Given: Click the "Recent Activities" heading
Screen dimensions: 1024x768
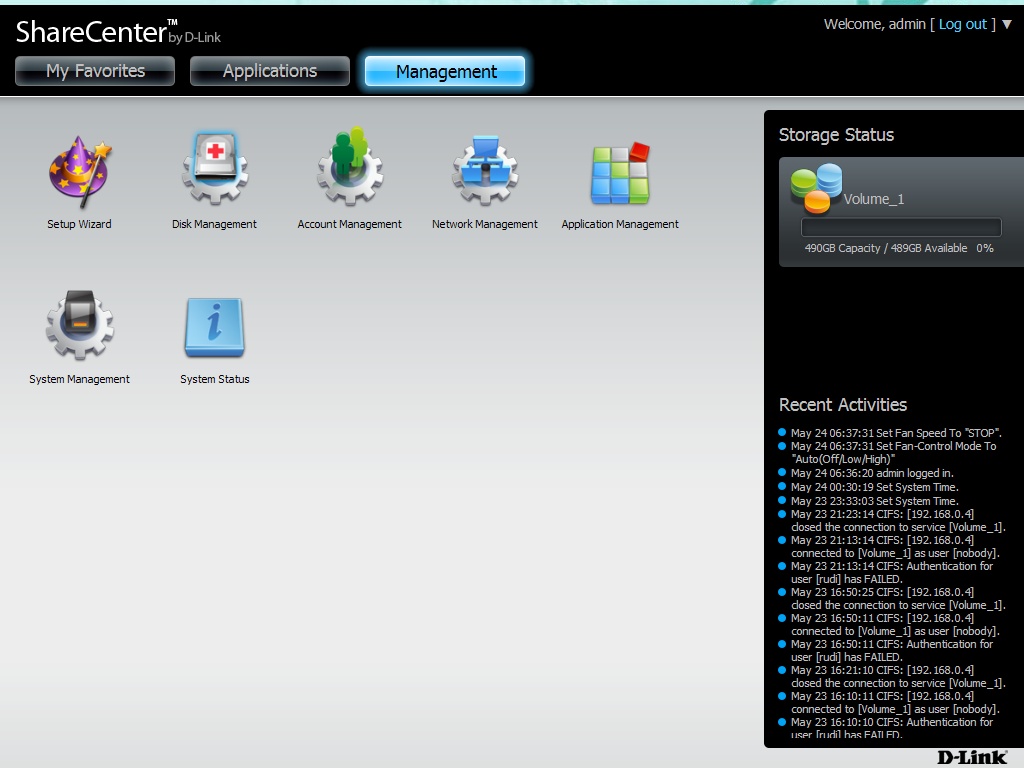Looking at the screenshot, I should pyautogui.click(x=842, y=405).
